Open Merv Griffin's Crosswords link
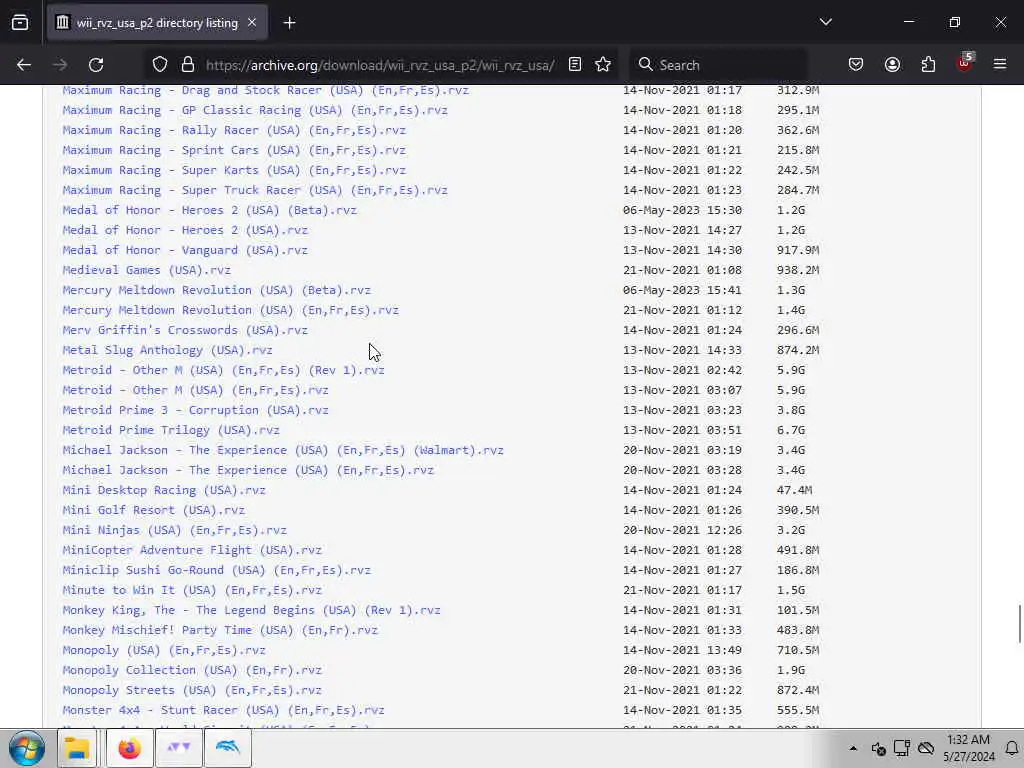1024x768 pixels. (185, 330)
